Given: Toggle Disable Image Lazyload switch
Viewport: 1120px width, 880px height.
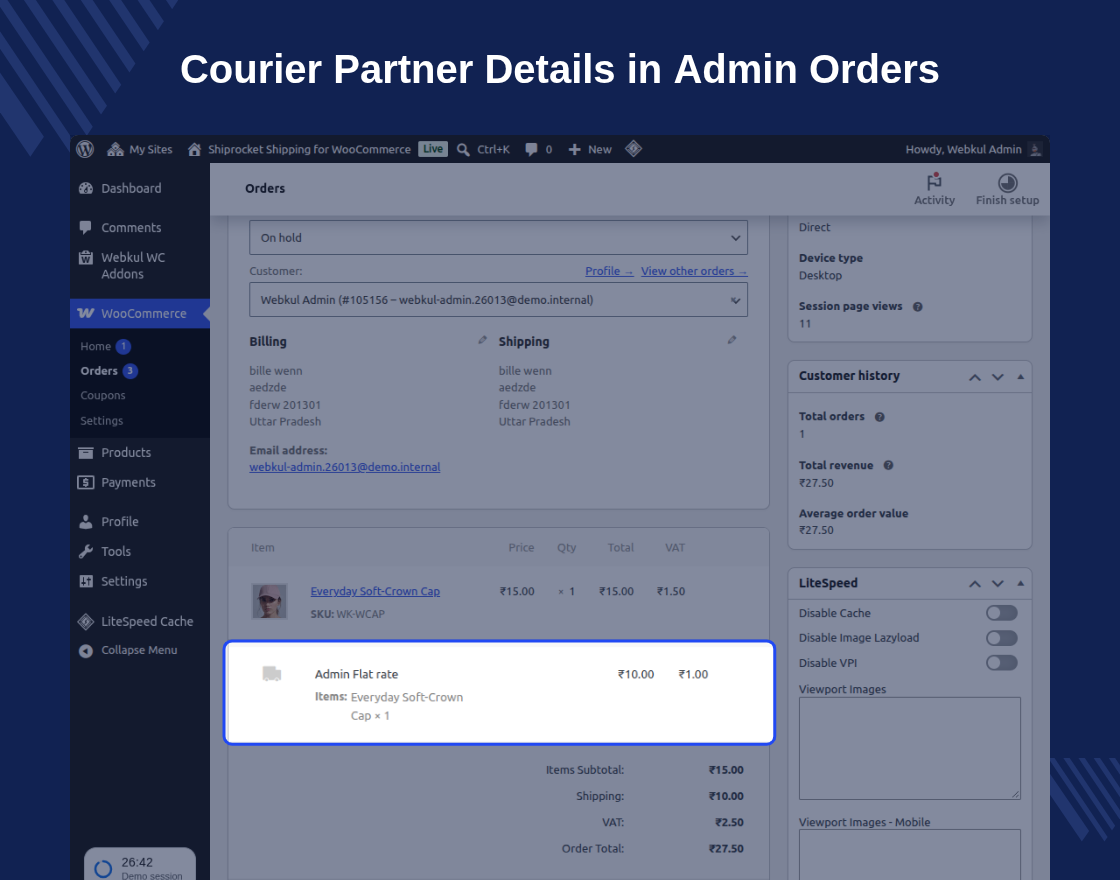Looking at the screenshot, I should (1001, 638).
